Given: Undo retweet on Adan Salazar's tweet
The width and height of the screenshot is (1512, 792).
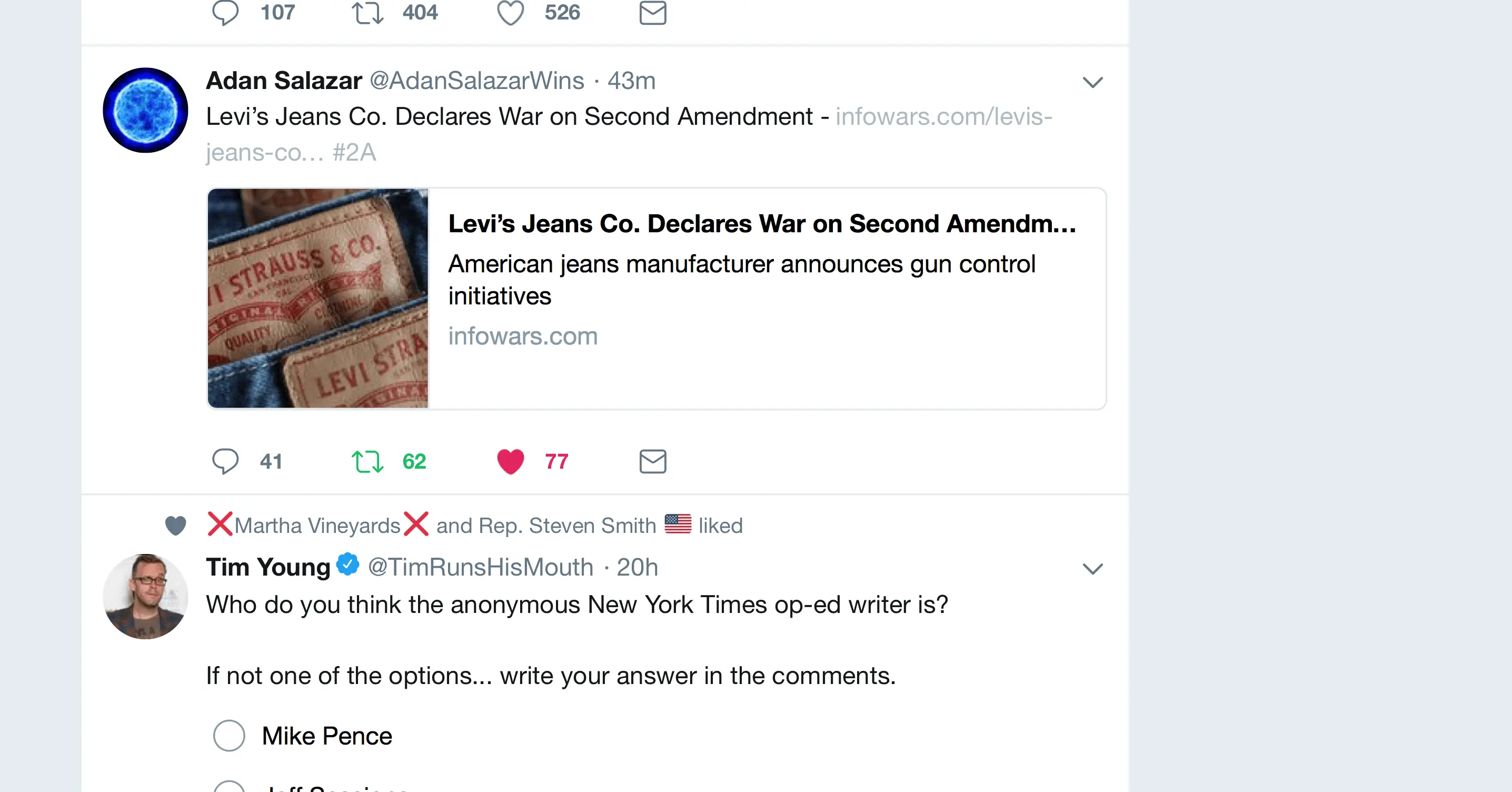Looking at the screenshot, I should (x=367, y=461).
